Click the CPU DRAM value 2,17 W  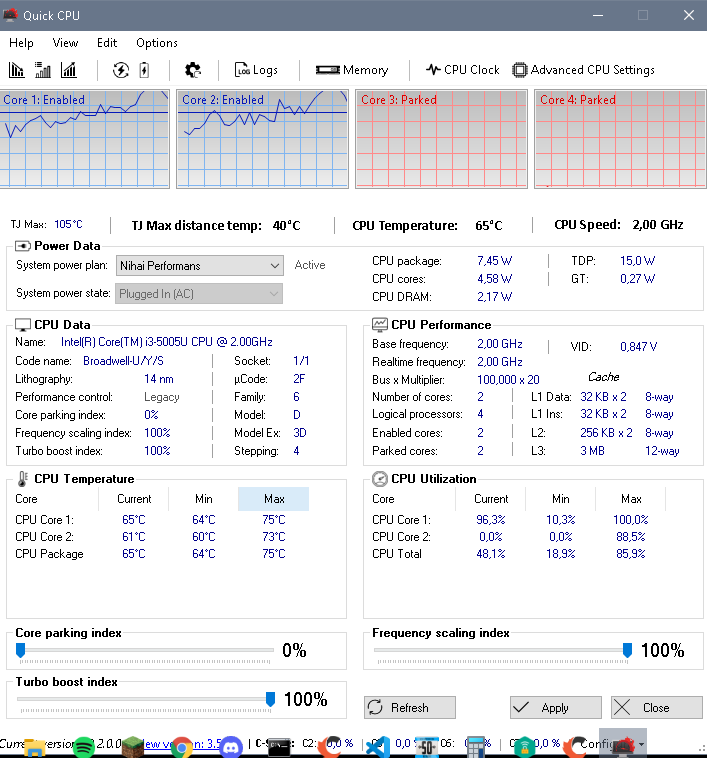[x=494, y=297]
